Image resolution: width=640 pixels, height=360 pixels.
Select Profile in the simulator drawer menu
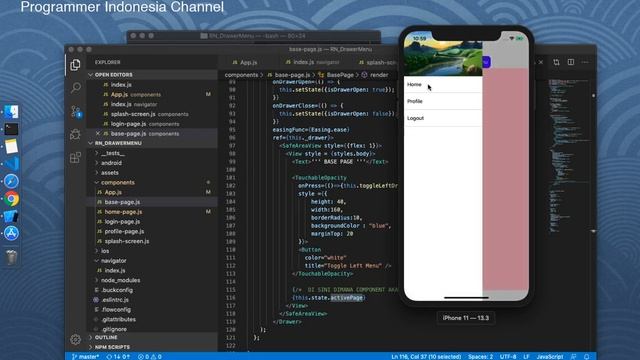point(443,101)
